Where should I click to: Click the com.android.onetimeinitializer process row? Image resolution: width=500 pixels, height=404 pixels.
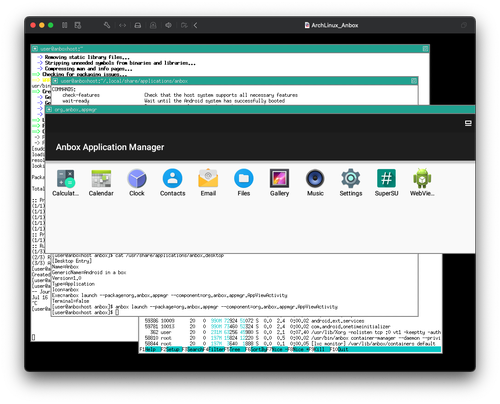(290, 327)
